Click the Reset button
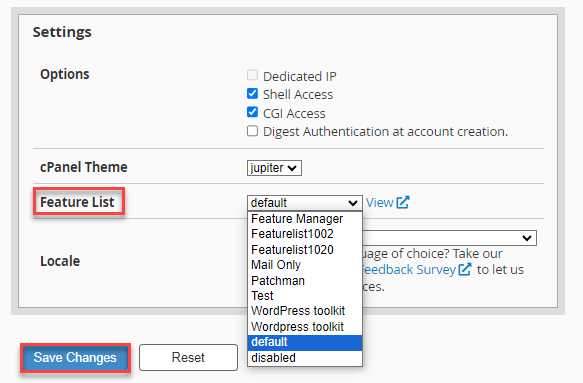This screenshot has width=583, height=383. click(188, 357)
